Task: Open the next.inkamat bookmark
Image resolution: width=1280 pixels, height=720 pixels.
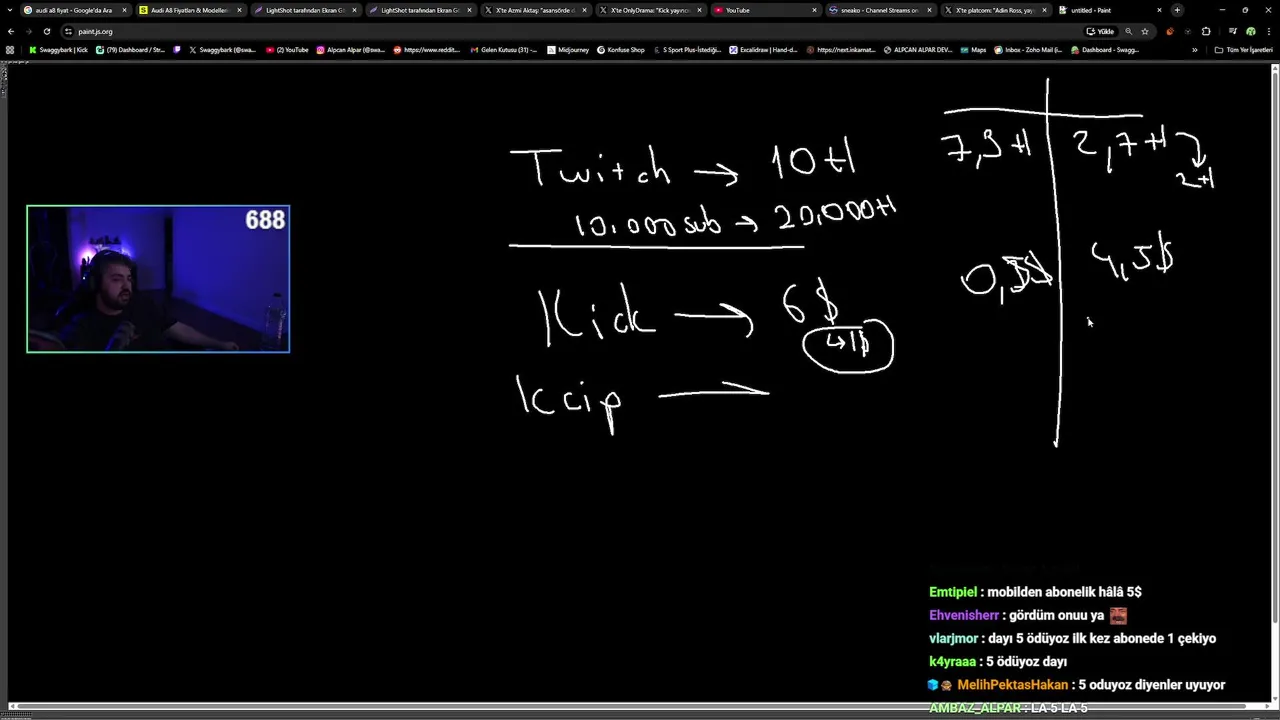Action: [x=840, y=50]
